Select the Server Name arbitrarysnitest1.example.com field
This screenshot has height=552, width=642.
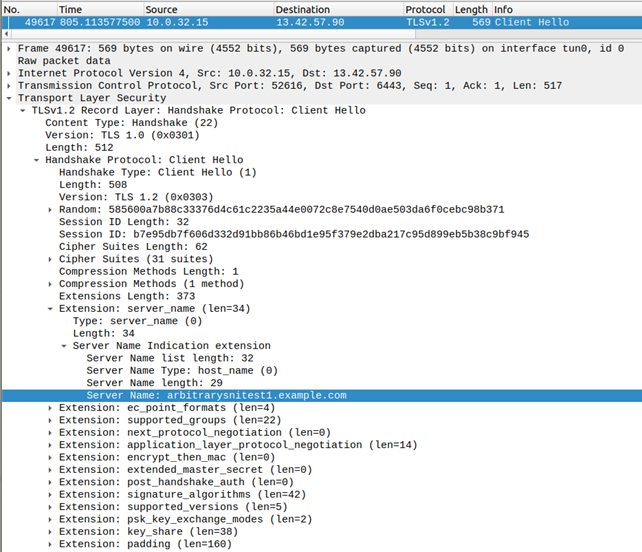tap(216, 395)
